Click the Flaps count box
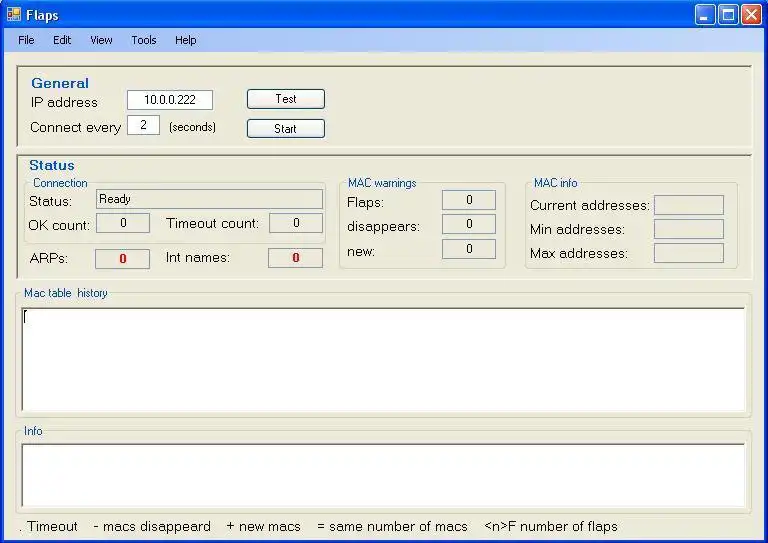The height and width of the screenshot is (543, 768). (x=469, y=200)
